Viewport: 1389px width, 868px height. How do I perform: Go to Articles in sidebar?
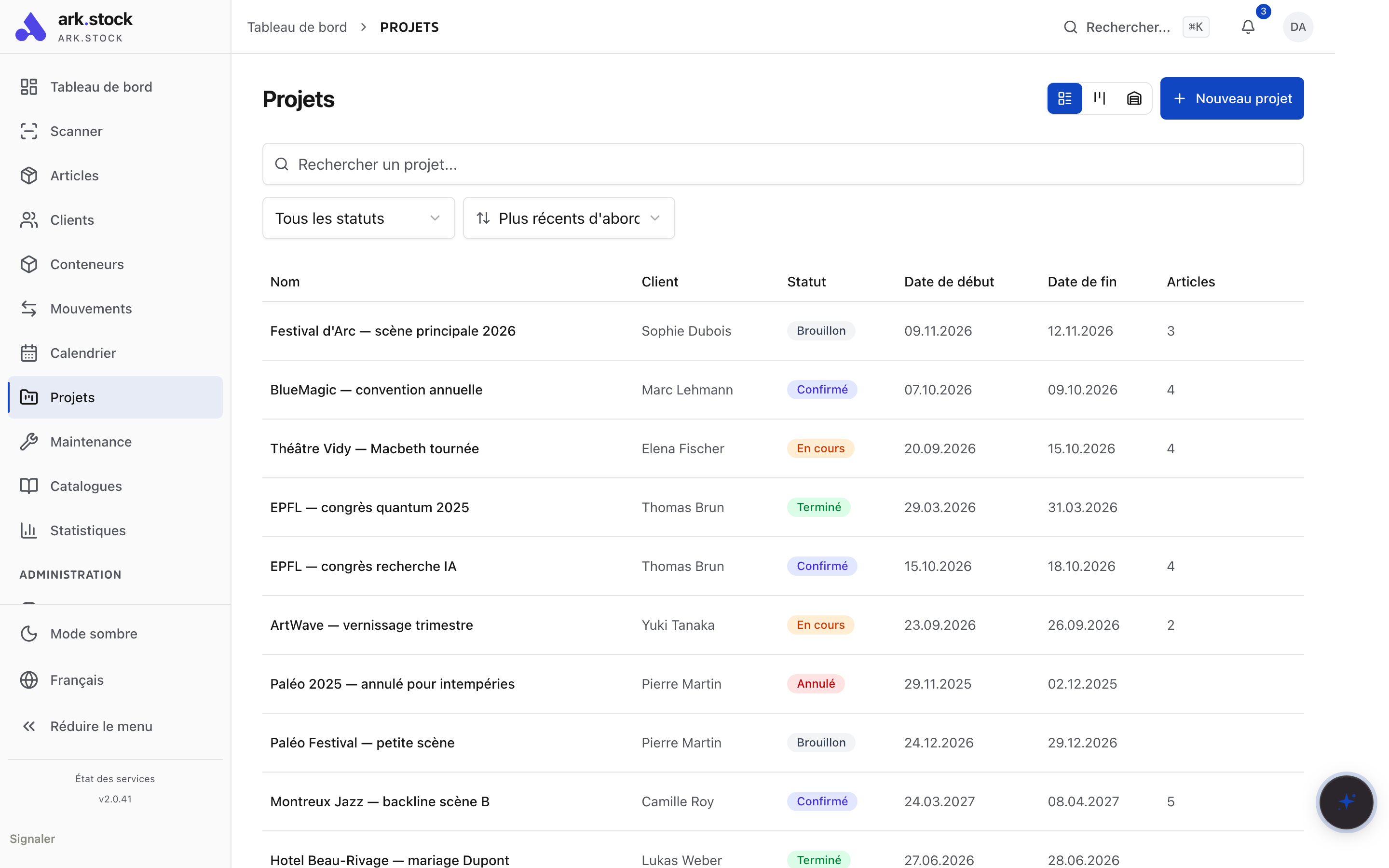click(x=115, y=175)
